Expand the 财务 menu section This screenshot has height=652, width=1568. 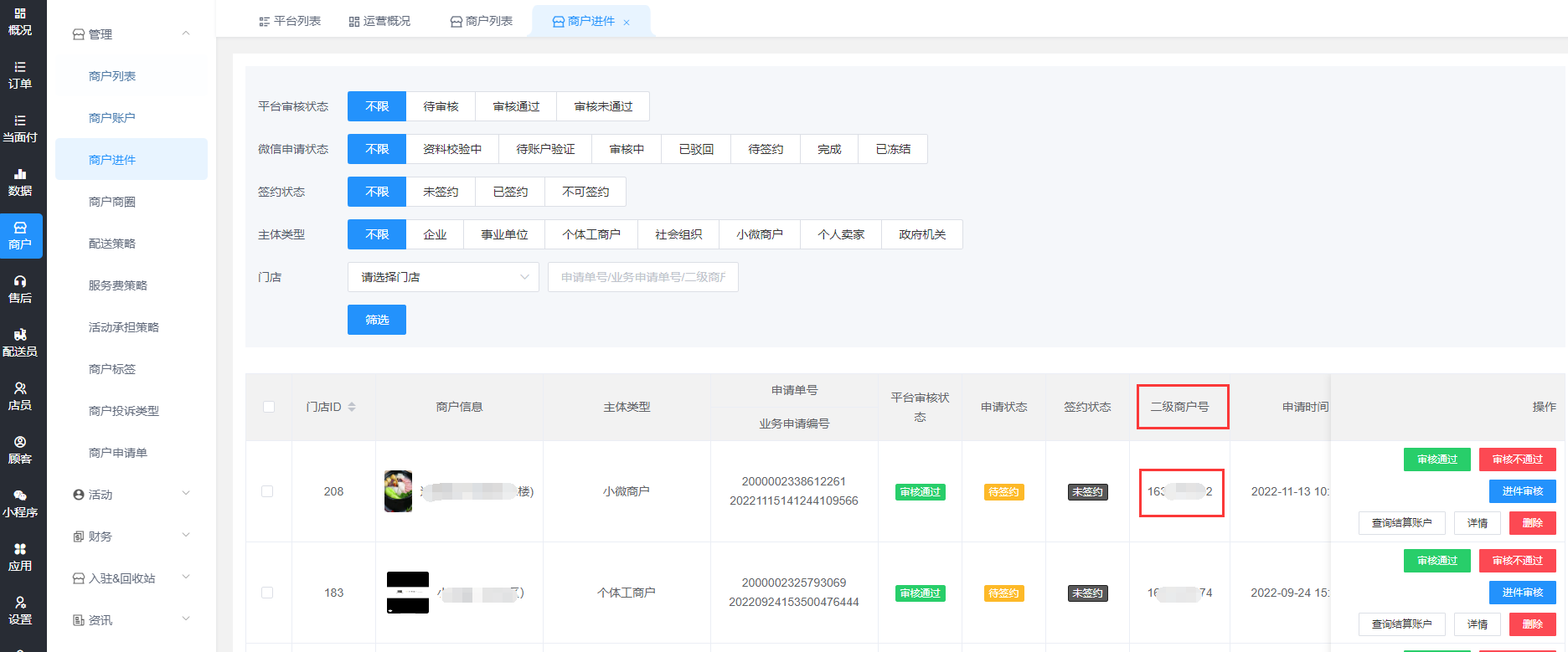pos(132,536)
